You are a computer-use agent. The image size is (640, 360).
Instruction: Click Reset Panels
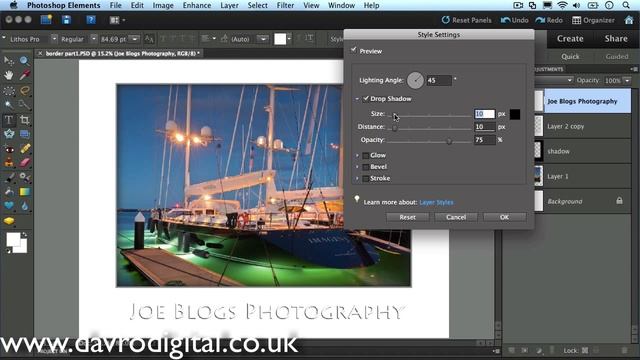(467, 20)
